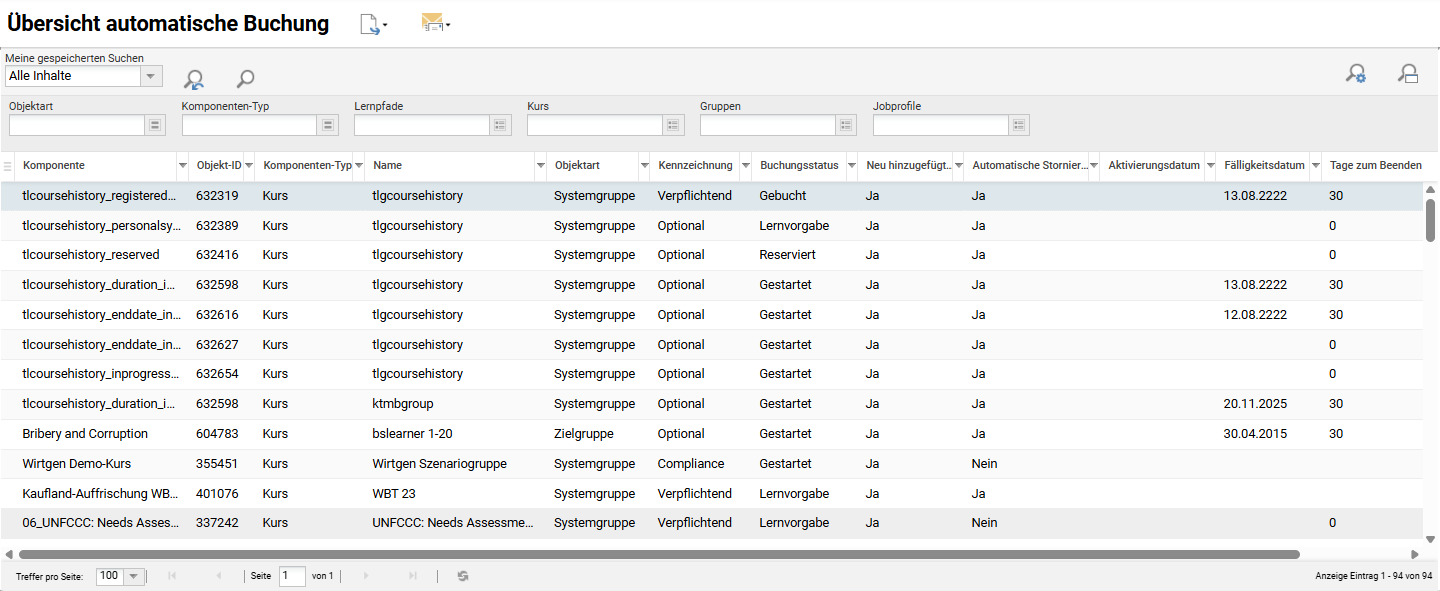The height and width of the screenshot is (591, 1440).
Task: Click the Seite page number field
Action: click(x=292, y=576)
